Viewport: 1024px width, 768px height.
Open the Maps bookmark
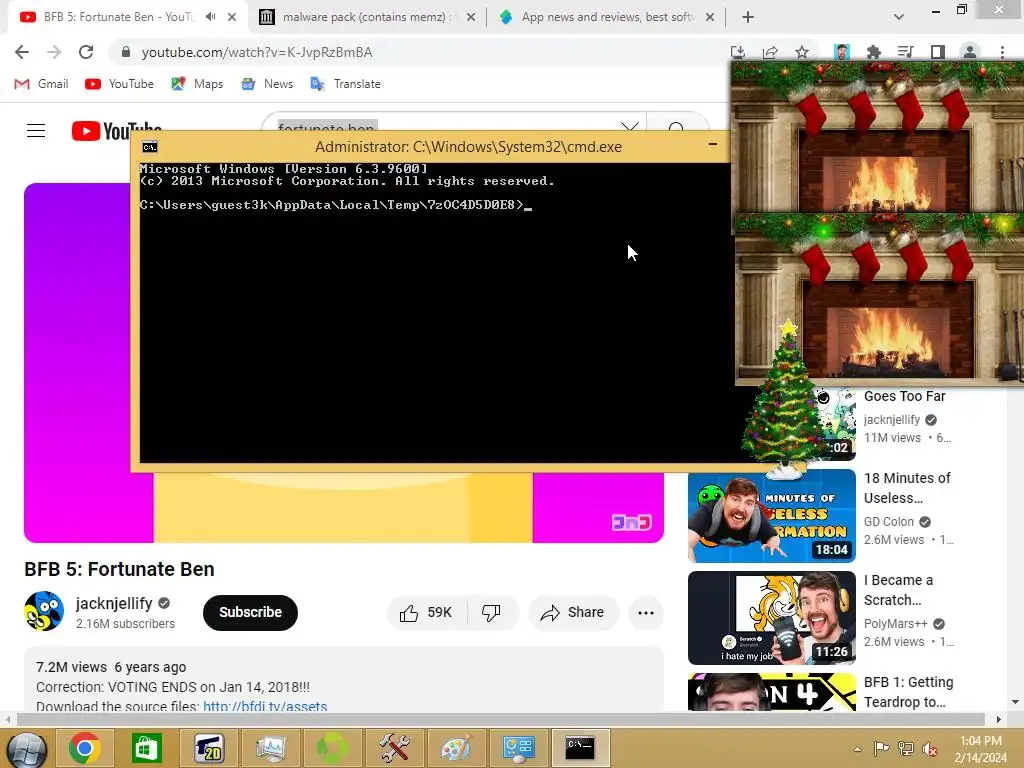pos(197,84)
